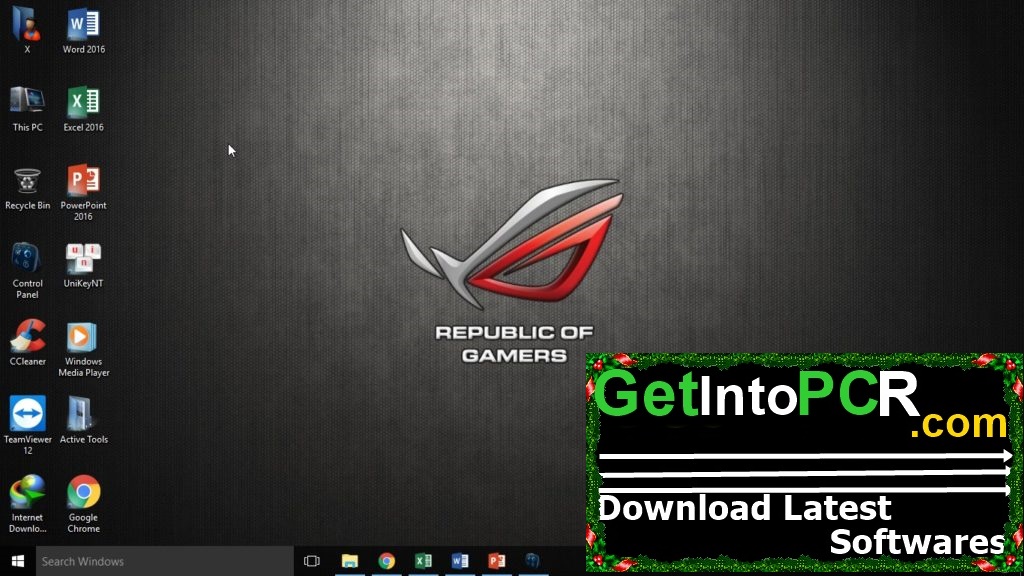Open Task View on the taskbar
This screenshot has width=1024, height=576.
(312, 561)
